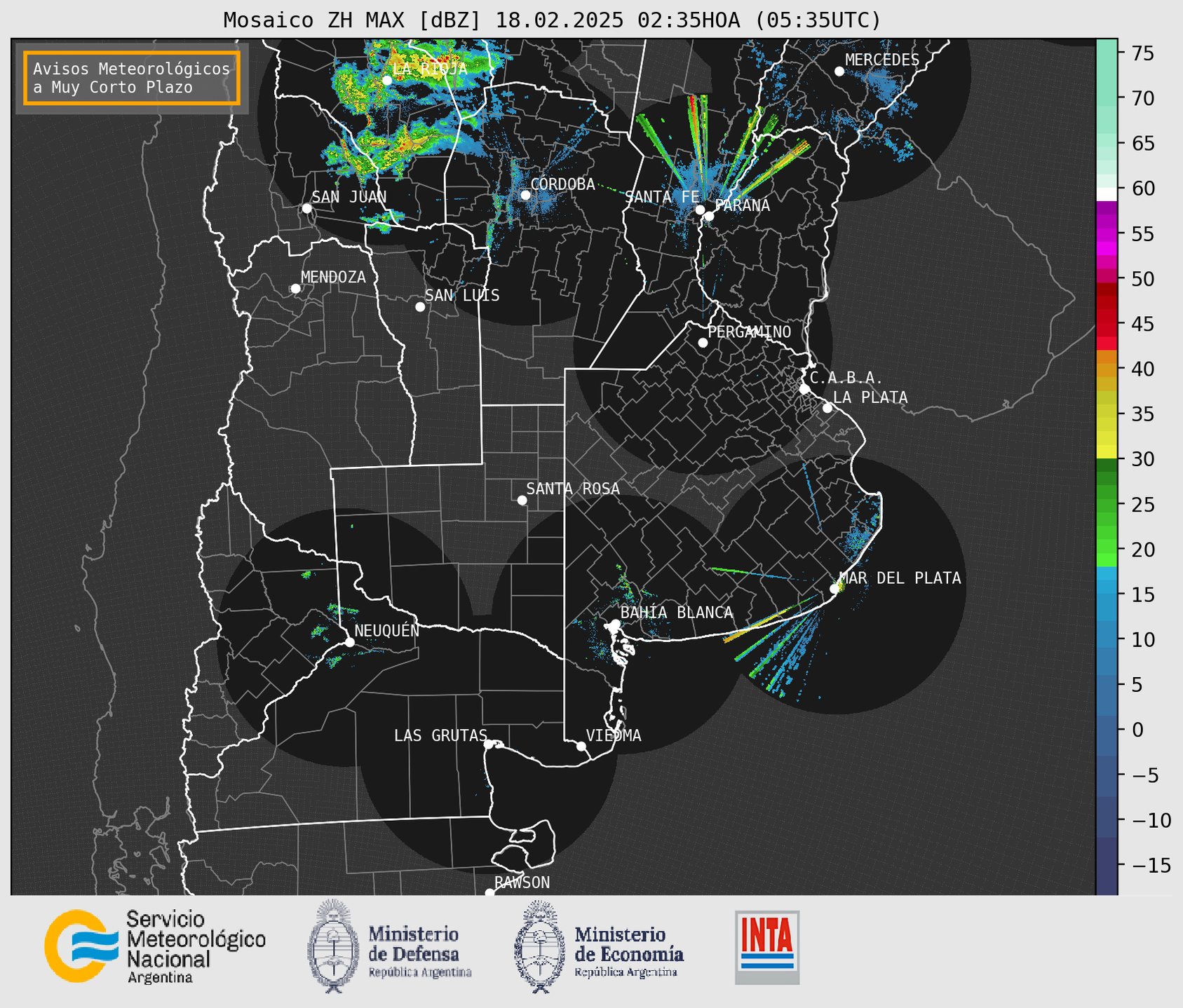The image size is (1183, 1008).
Task: Click the LA PLATA city marker dot
Action: (x=827, y=408)
